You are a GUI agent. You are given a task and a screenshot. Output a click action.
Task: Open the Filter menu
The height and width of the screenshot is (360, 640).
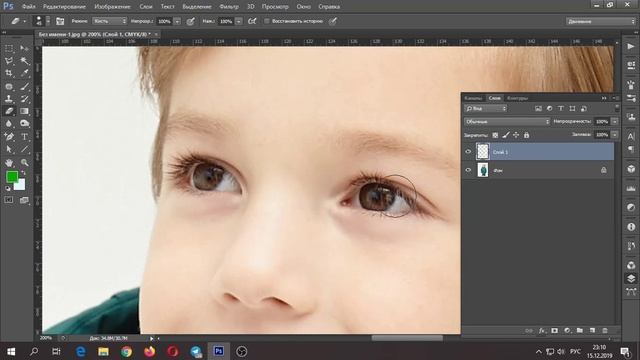pyautogui.click(x=229, y=7)
